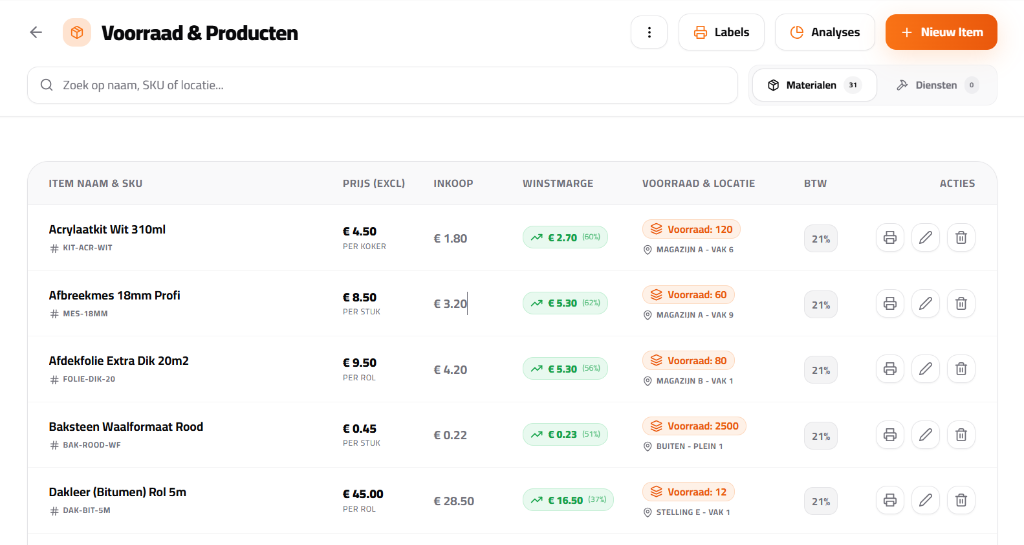Image resolution: width=1024 pixels, height=545 pixels.
Task: Click the Voorraad: 60 stock badge
Action: tap(688, 295)
